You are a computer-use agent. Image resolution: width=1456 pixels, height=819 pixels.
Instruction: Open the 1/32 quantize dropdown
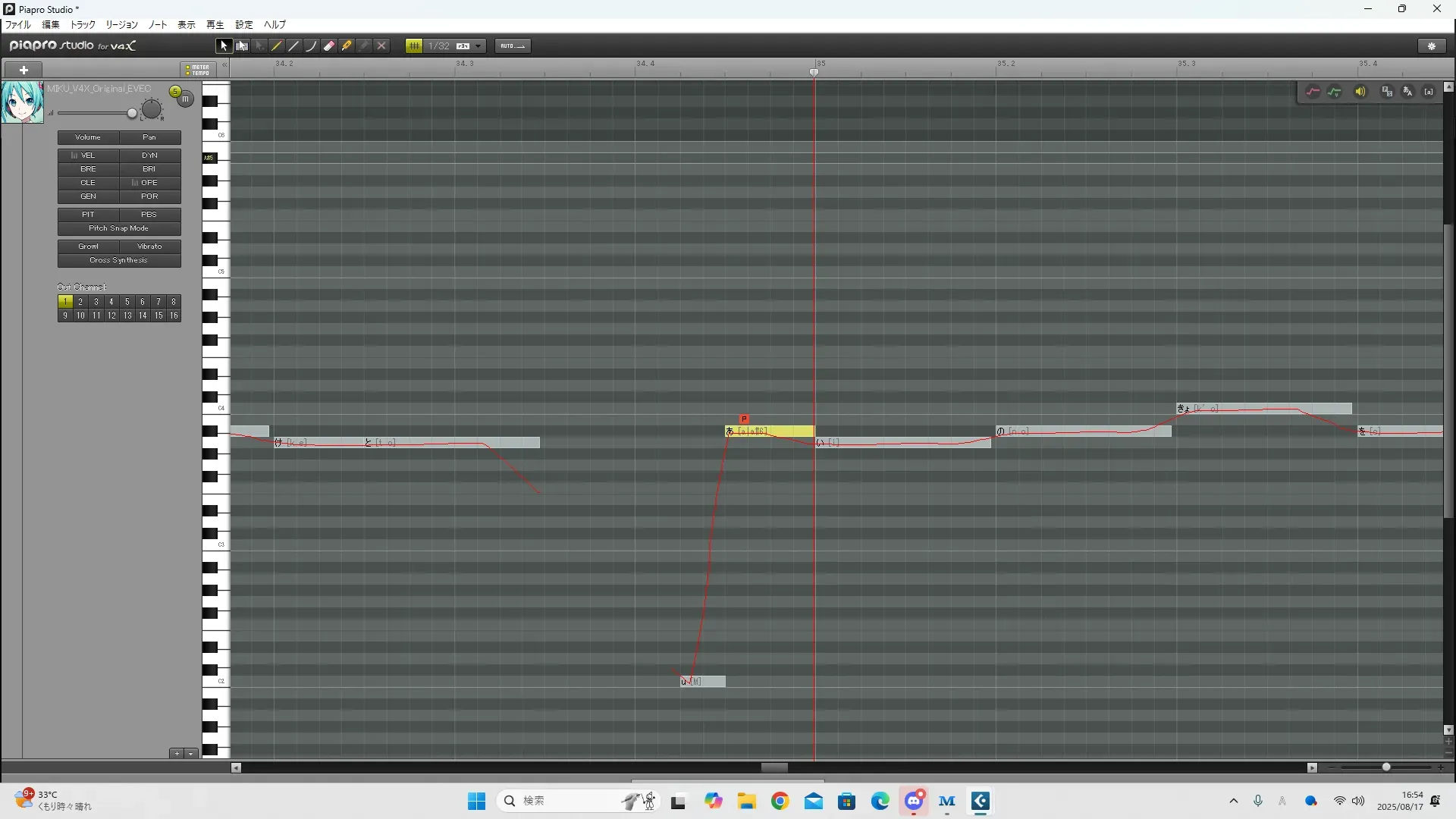tap(478, 46)
